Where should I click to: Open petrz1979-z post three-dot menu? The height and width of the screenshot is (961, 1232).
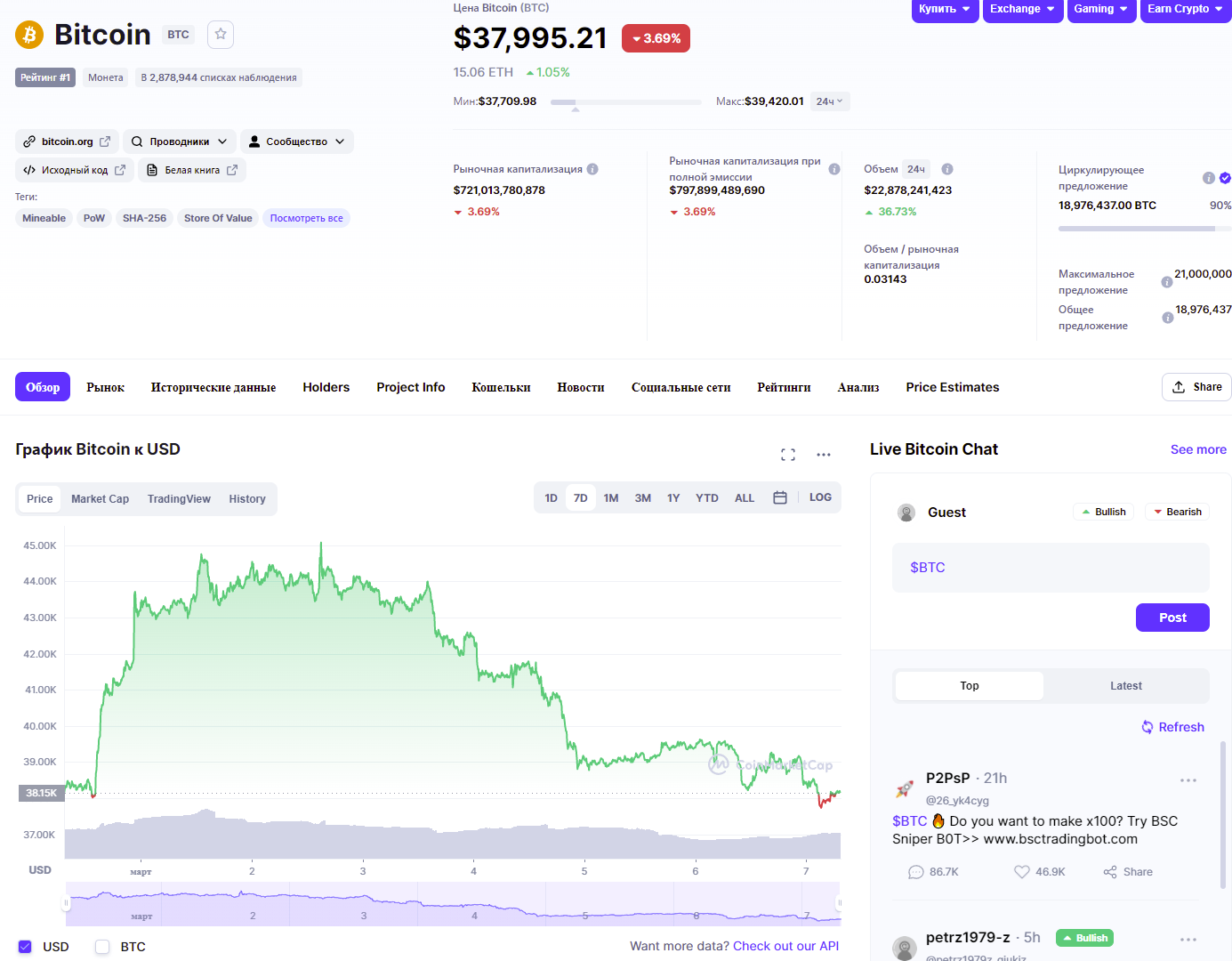click(1188, 940)
